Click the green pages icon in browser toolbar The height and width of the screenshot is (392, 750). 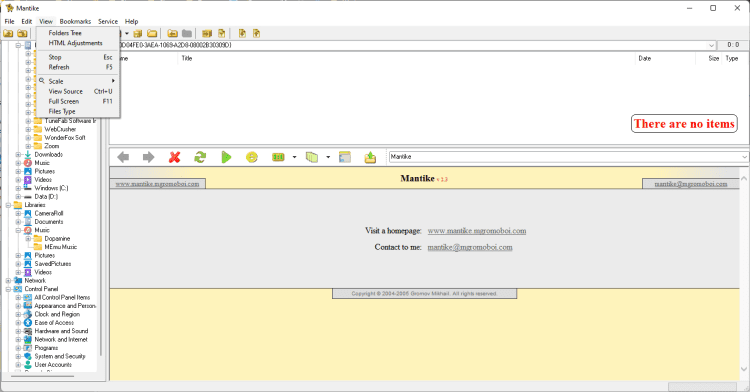[312, 157]
